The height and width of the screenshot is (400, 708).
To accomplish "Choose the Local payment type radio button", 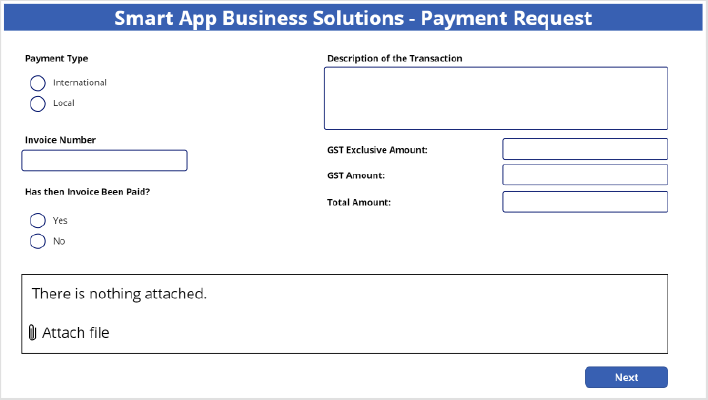I will (38, 103).
